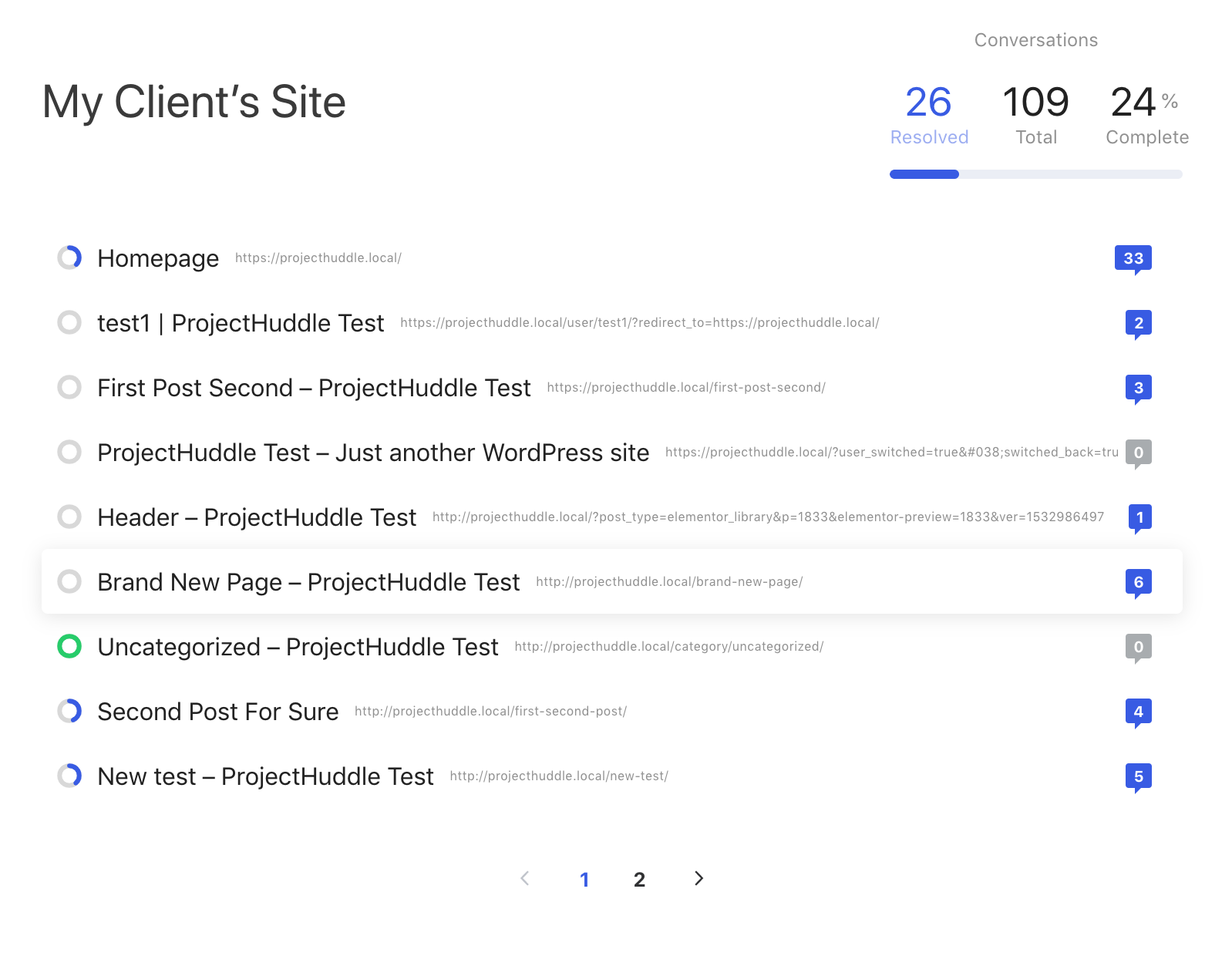Go to next page with right chevron
The width and height of the screenshot is (1232, 973).
coord(698,878)
